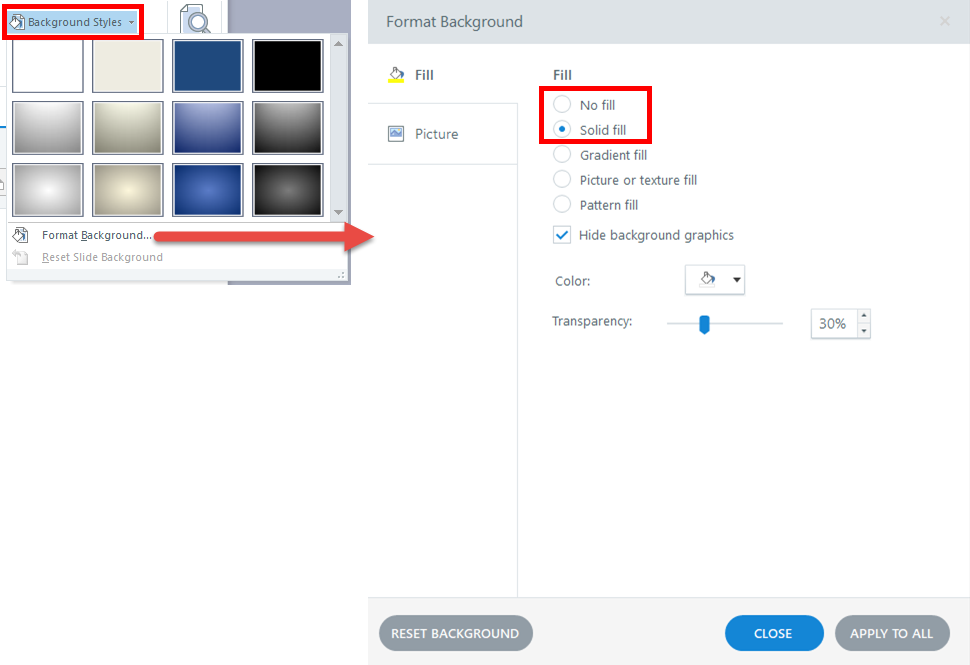Viewport: 970px width, 665px height.
Task: Select the Solid fill radio button
Action: click(x=562, y=129)
